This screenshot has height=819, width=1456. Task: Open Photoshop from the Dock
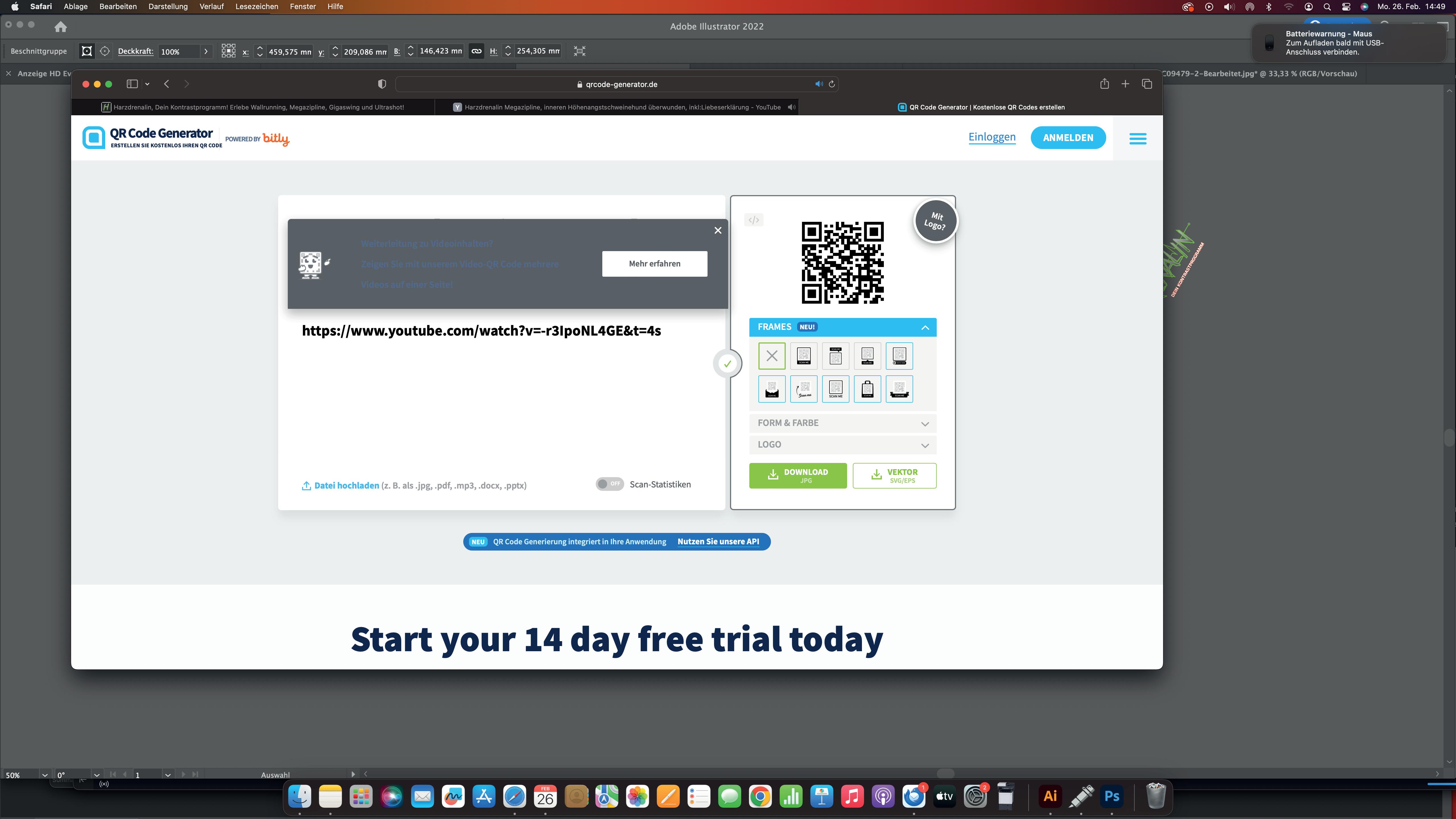[1111, 796]
